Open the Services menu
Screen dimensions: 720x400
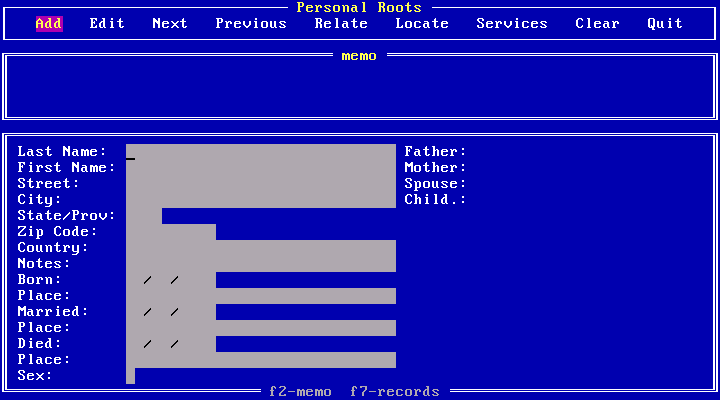(512, 23)
